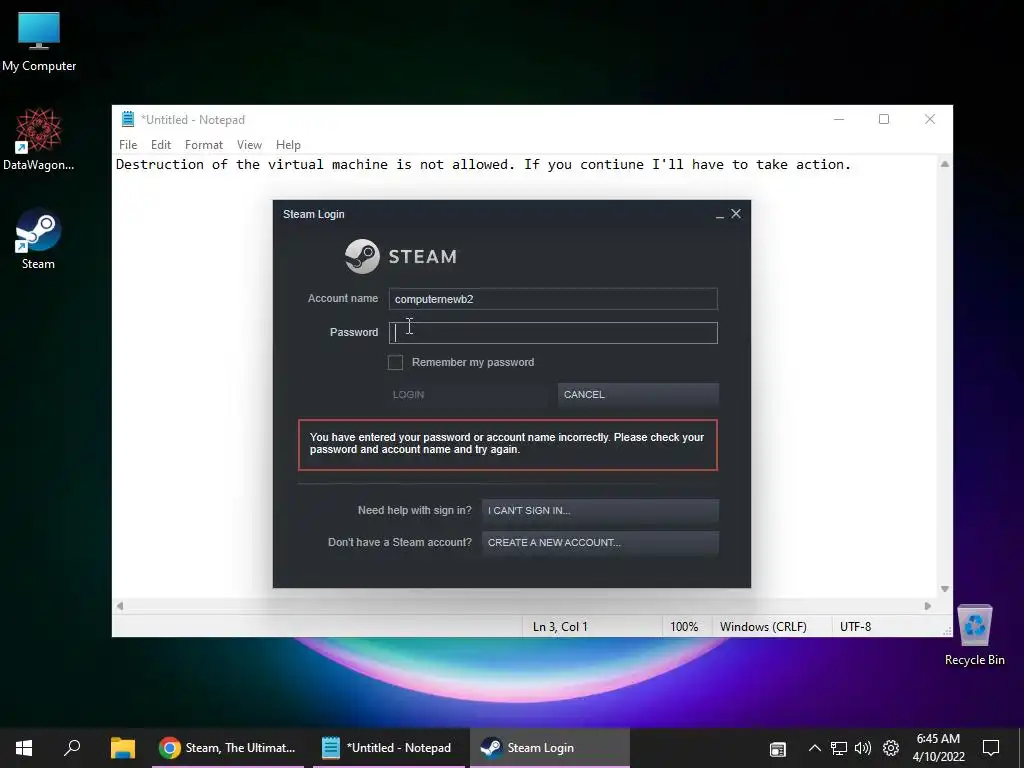The width and height of the screenshot is (1024, 768).
Task: Open taskbar search magnifier
Action: 72,748
